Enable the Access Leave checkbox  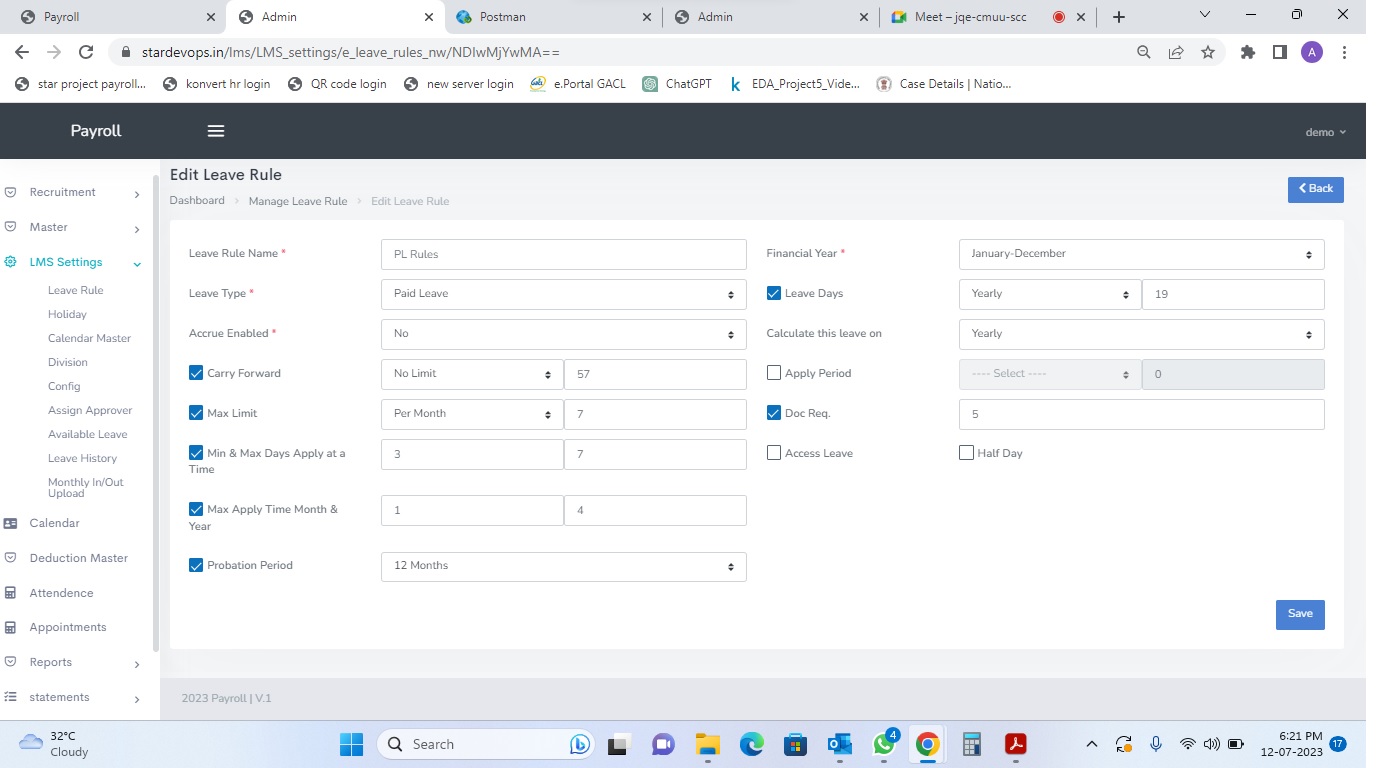pos(774,453)
